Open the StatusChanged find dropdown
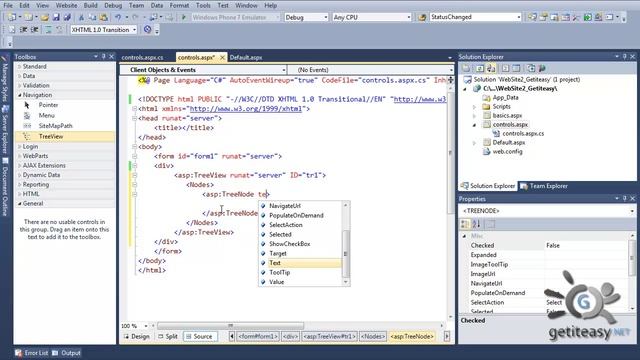640x360 pixels. [x=519, y=17]
